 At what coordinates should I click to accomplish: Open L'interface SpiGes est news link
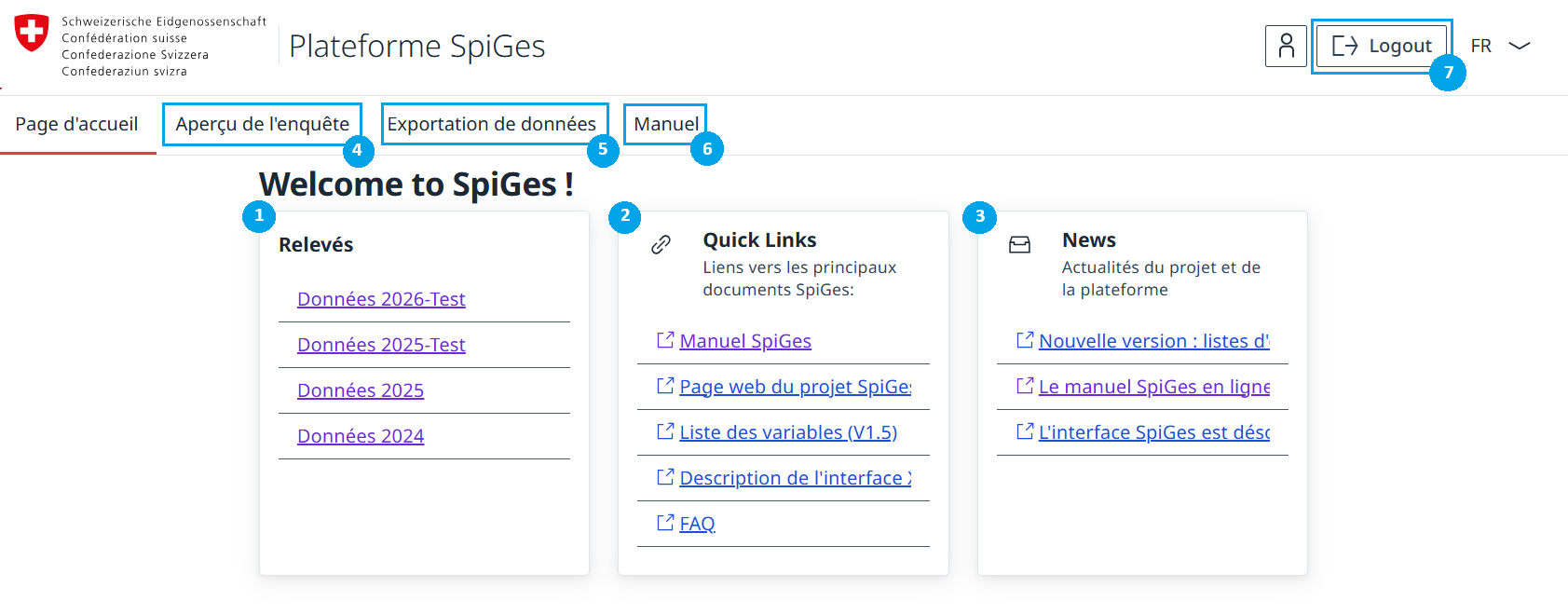point(1154,432)
